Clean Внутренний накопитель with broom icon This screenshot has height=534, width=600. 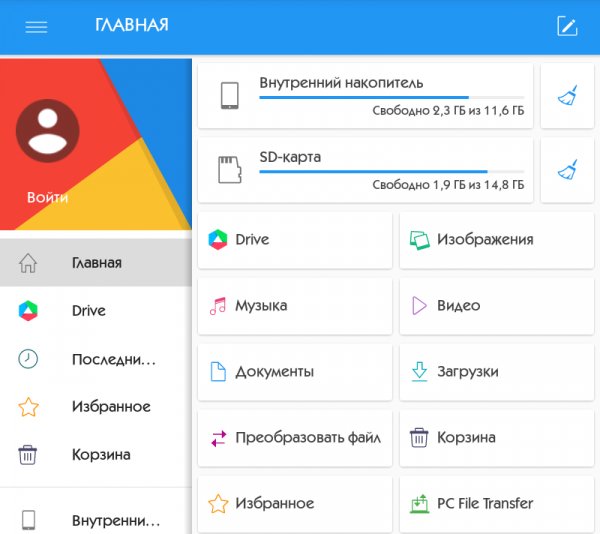coord(567,96)
